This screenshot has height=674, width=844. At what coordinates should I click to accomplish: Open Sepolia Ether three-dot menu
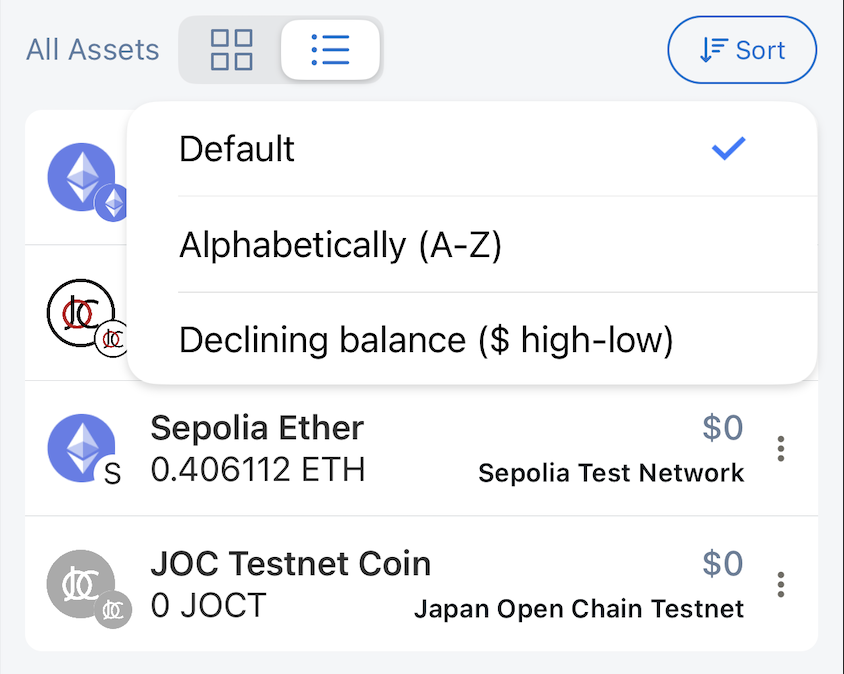[781, 449]
